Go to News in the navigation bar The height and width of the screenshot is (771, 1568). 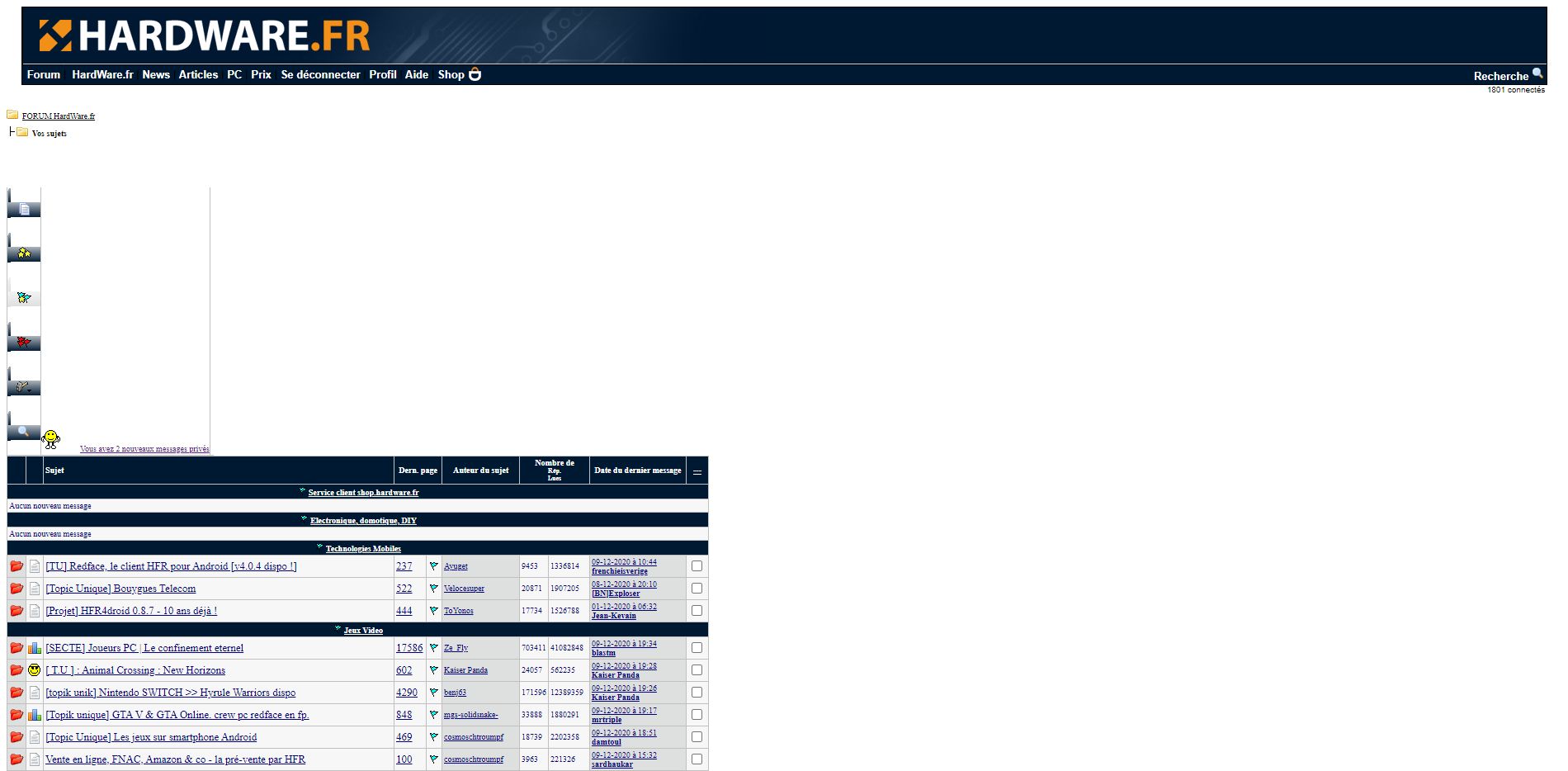[156, 74]
